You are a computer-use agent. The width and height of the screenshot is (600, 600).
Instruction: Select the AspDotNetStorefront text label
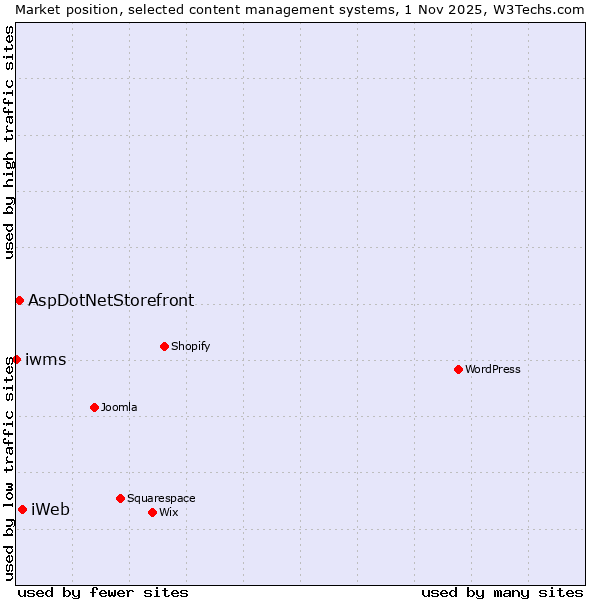tap(111, 300)
